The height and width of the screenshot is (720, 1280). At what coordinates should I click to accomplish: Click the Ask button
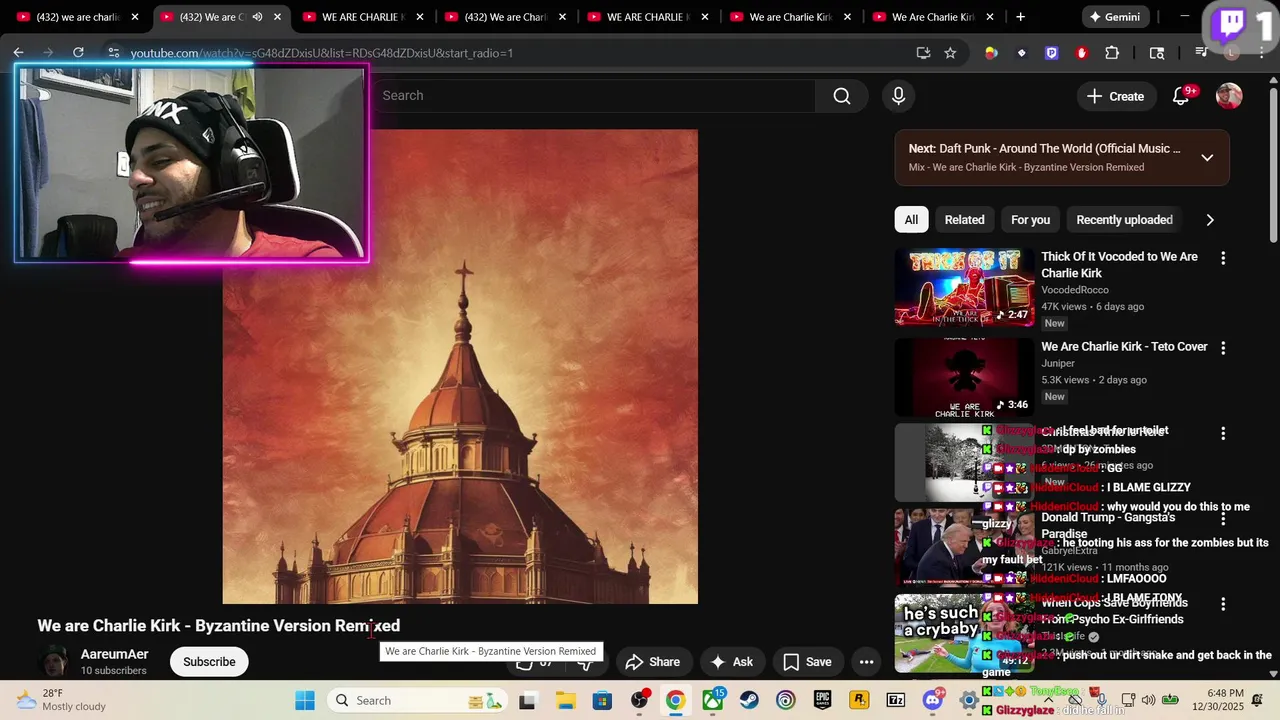[731, 662]
